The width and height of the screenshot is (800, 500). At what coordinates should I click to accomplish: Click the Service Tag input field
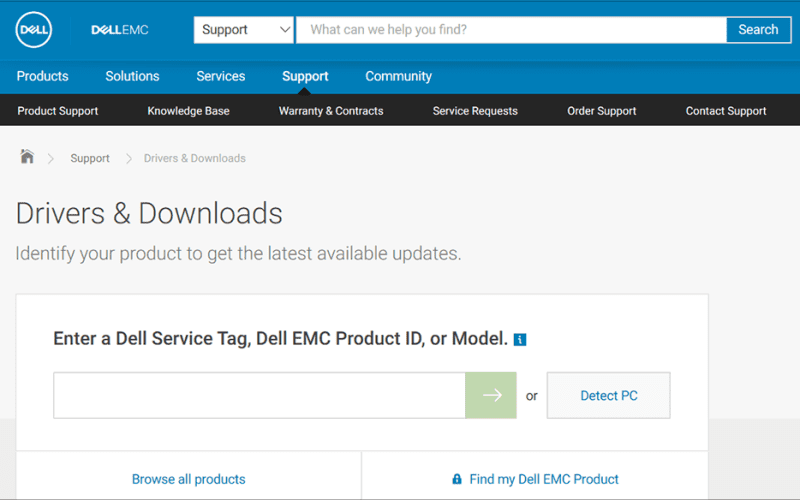(259, 395)
